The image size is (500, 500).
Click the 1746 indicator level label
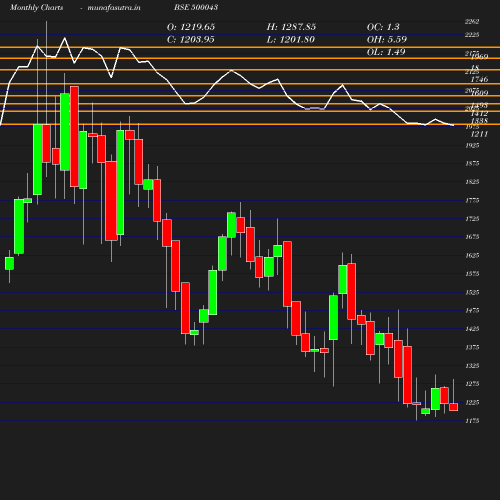point(479,79)
